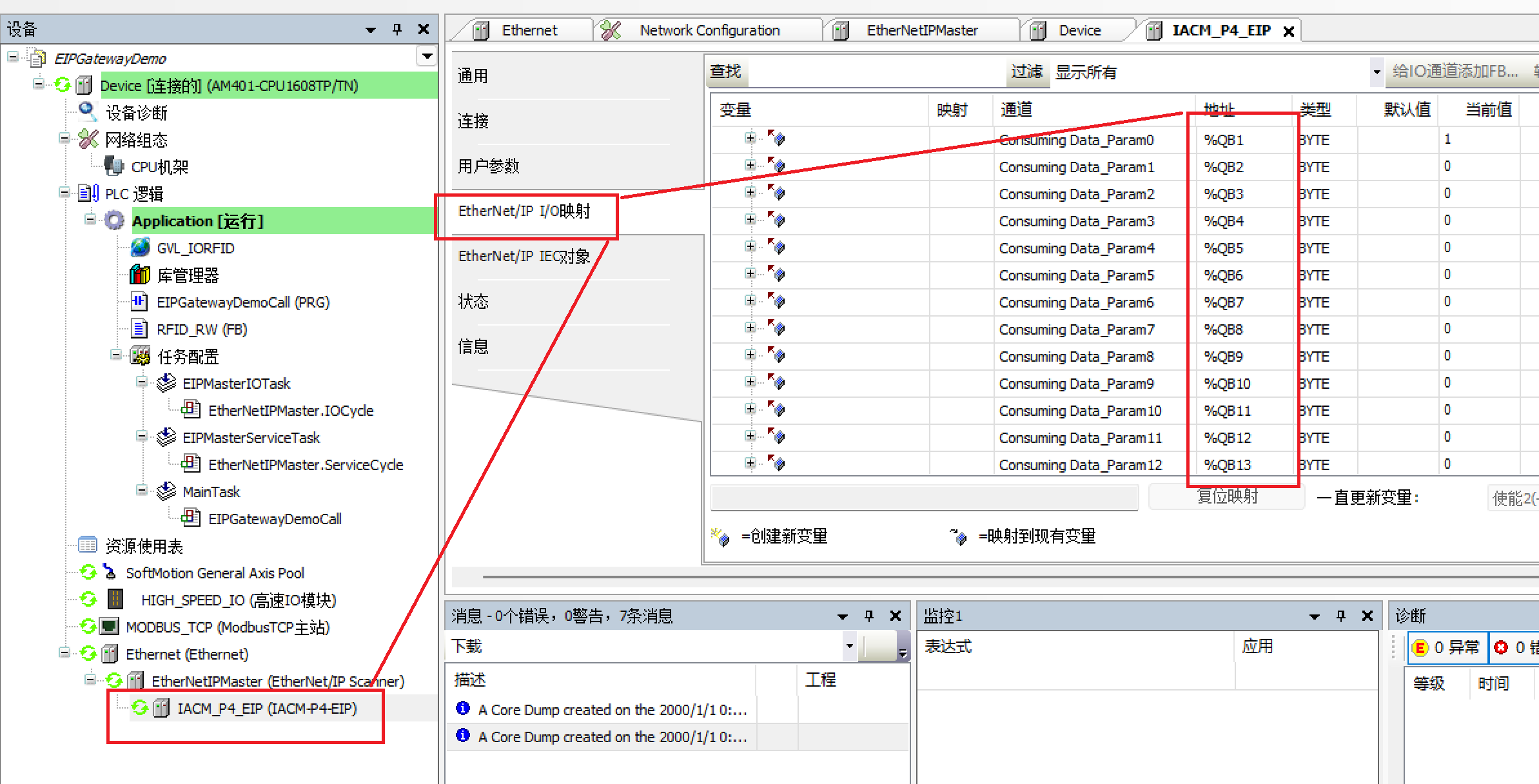Click the GVL_IORFID global variable list icon

[x=139, y=248]
